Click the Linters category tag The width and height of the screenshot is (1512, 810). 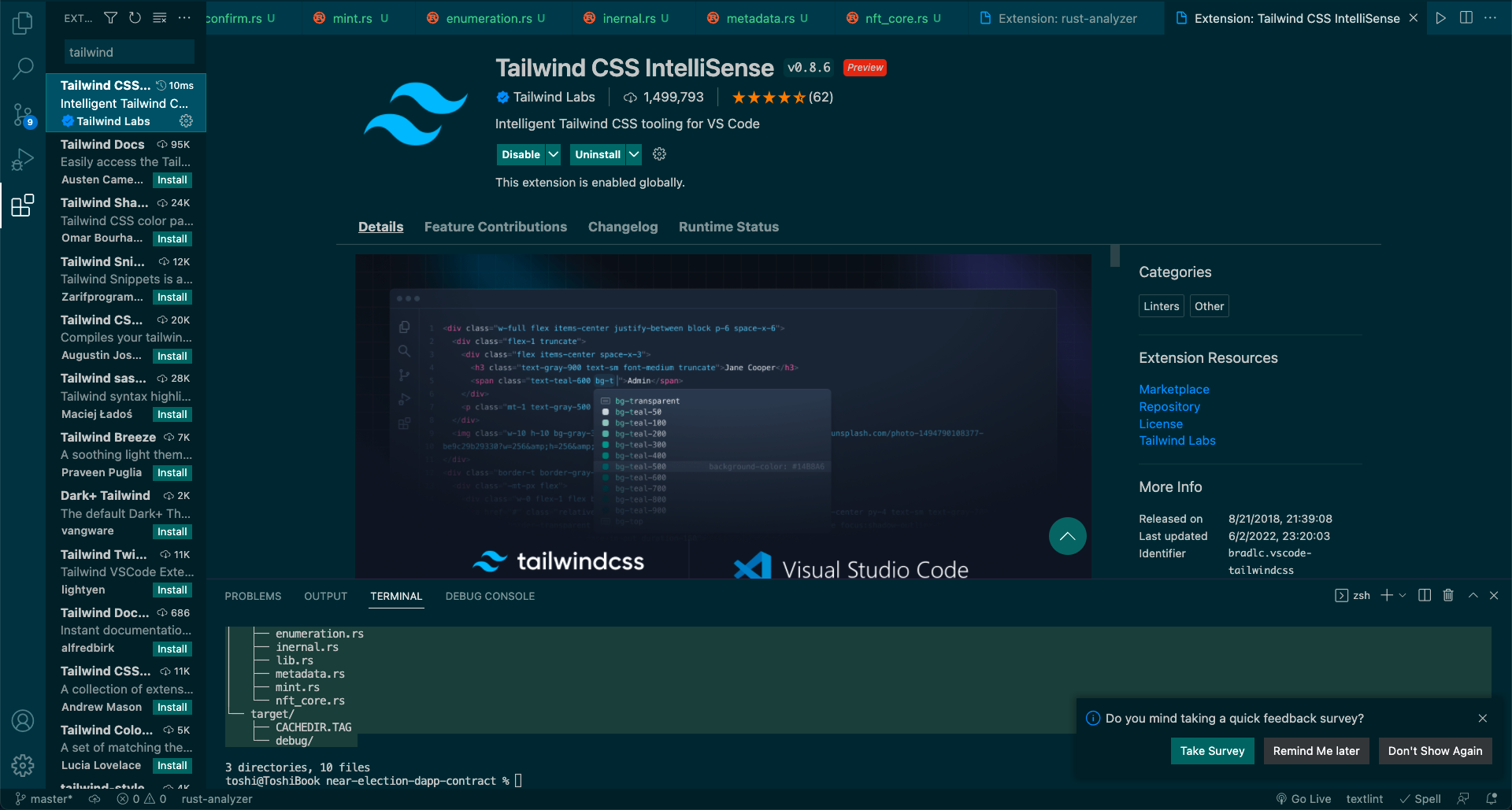(1161, 306)
